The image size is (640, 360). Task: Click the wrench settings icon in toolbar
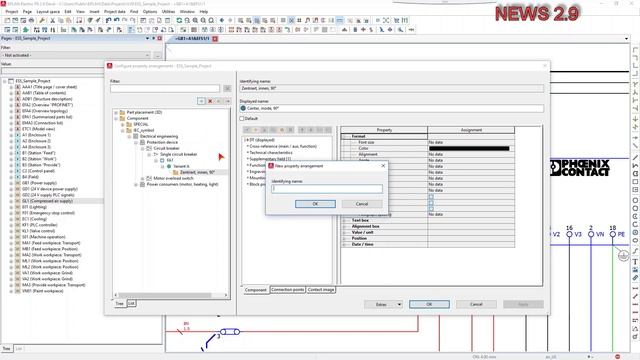(42, 20)
